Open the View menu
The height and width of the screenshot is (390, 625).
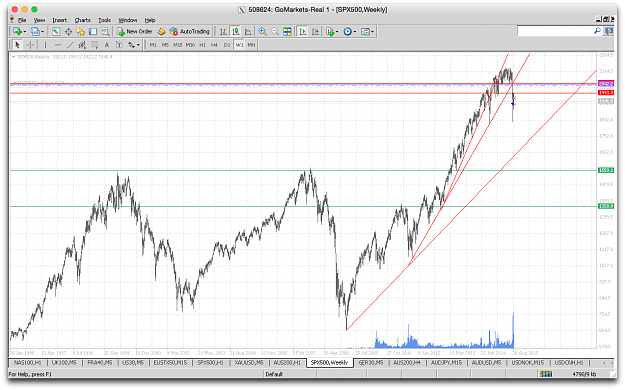pos(39,20)
